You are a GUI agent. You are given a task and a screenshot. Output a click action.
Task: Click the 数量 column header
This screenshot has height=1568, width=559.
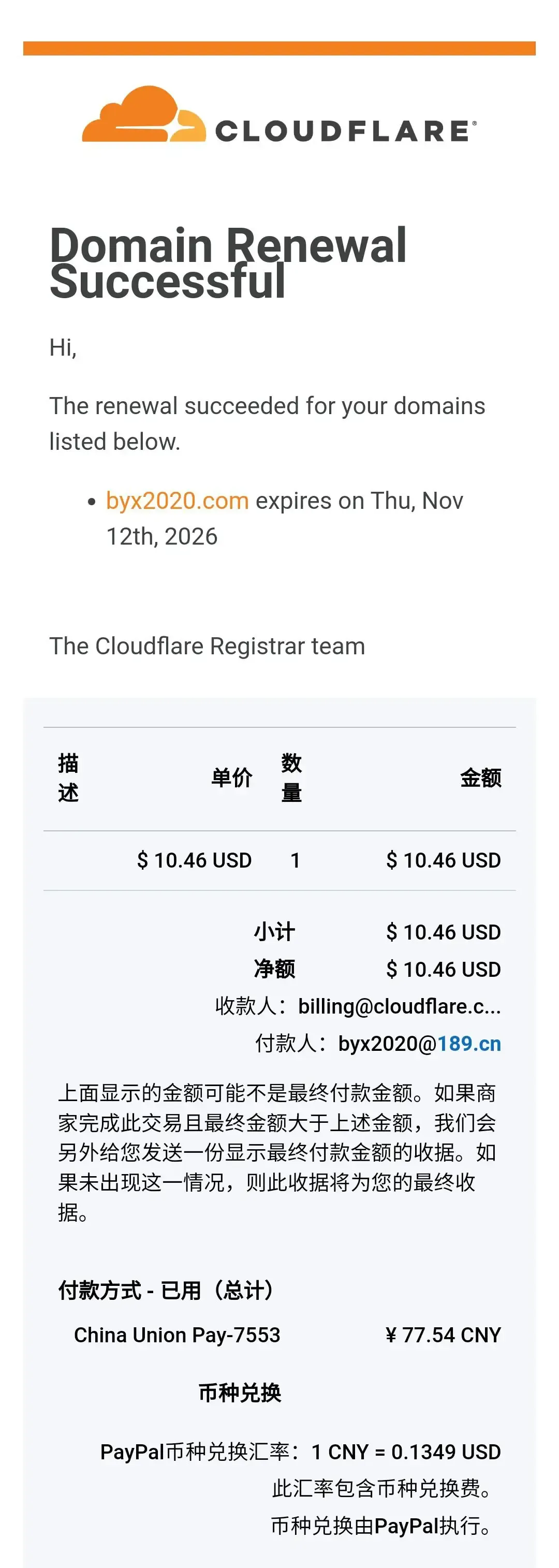291,778
